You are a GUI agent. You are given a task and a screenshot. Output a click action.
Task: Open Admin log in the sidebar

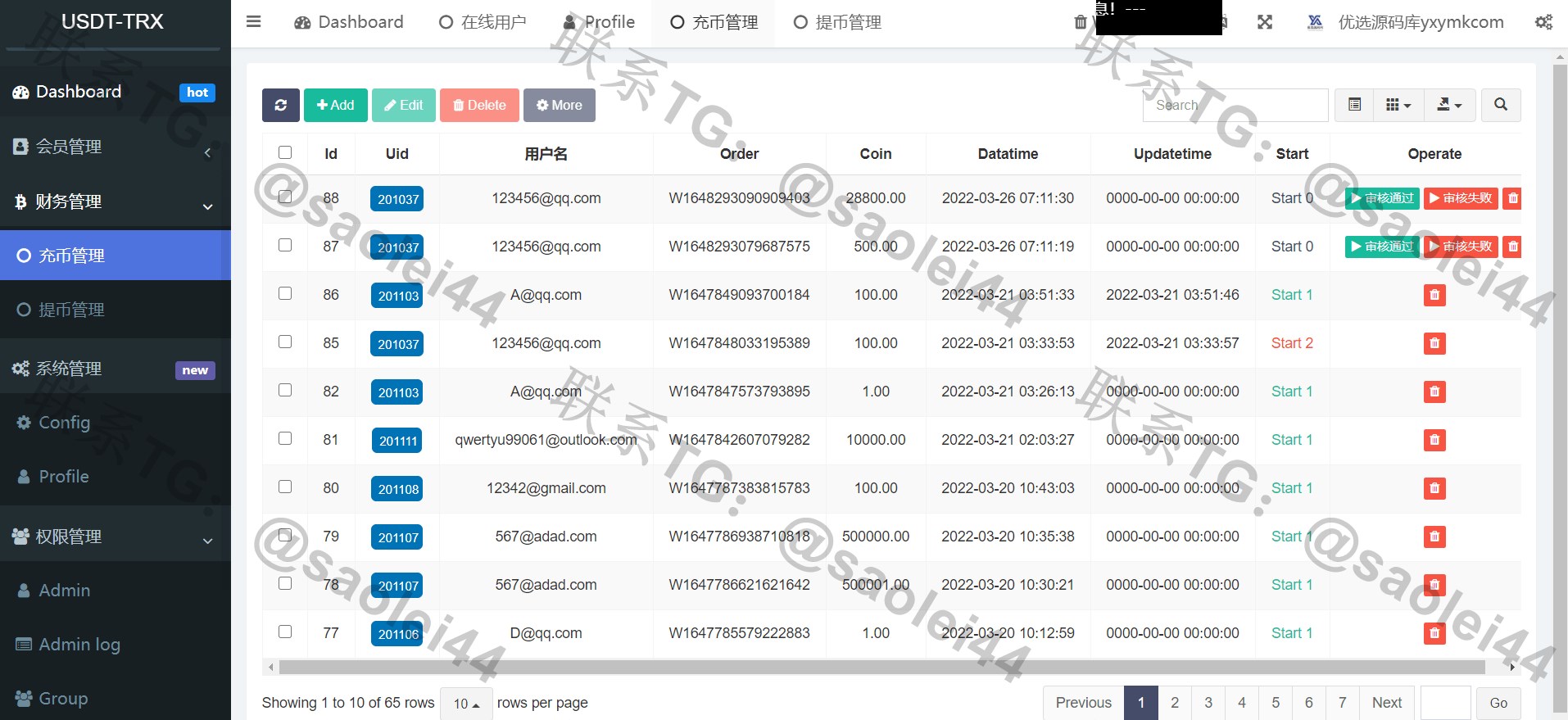(116, 645)
